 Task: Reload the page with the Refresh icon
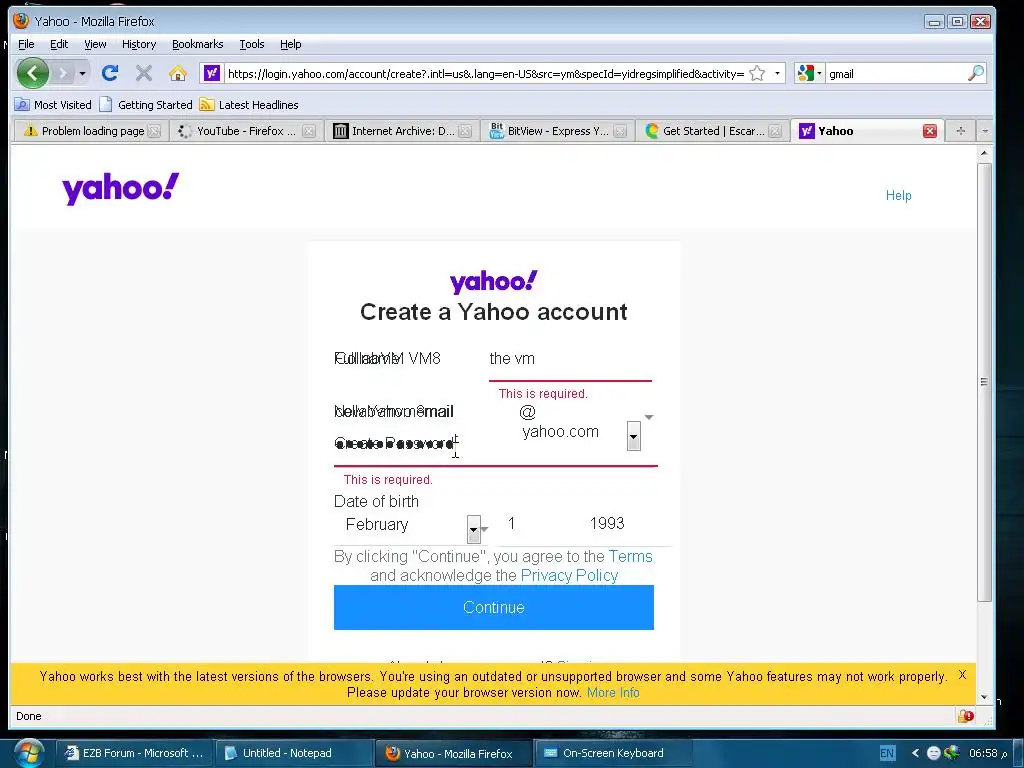coord(110,73)
